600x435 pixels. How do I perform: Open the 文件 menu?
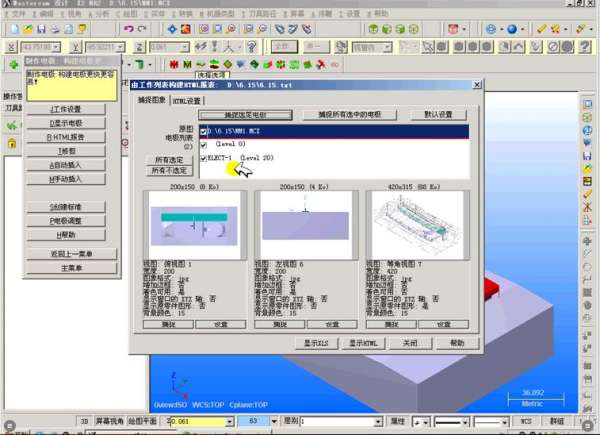point(16,14)
